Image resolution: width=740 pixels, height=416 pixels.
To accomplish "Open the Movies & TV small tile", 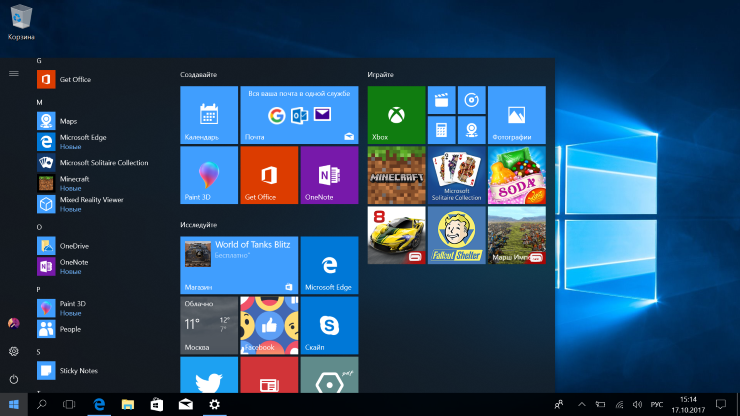I will [x=441, y=100].
